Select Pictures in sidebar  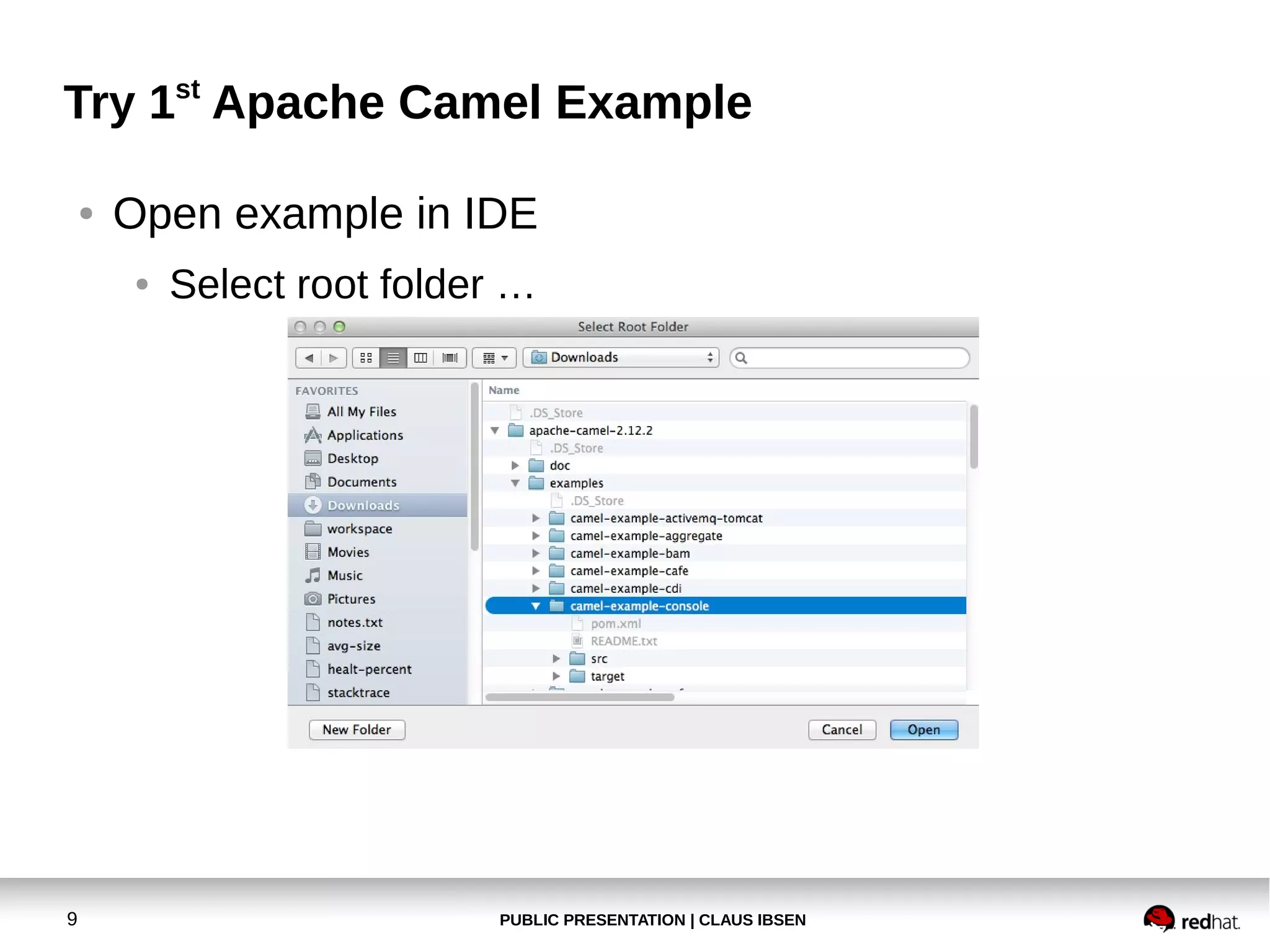click(378, 599)
